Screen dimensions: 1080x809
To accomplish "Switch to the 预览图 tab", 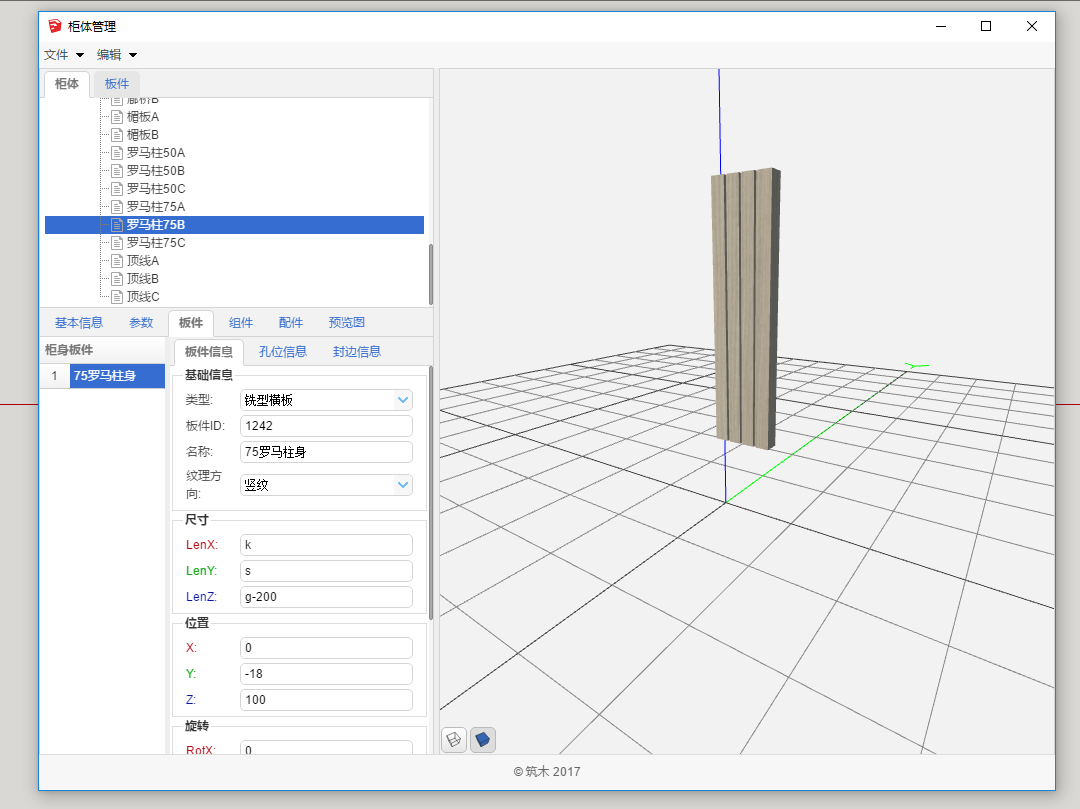I will click(x=347, y=323).
